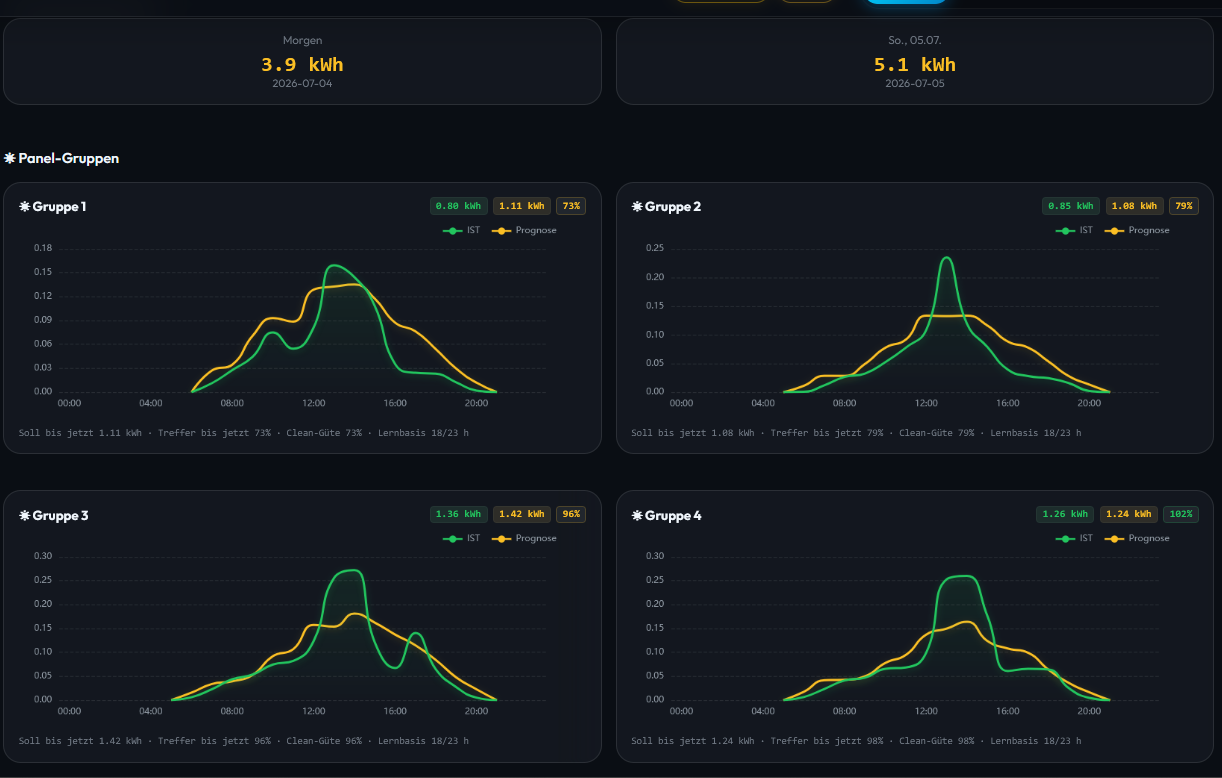
Task: Toggle the Prognose series in Gruppe 1 legend
Action: (525, 230)
